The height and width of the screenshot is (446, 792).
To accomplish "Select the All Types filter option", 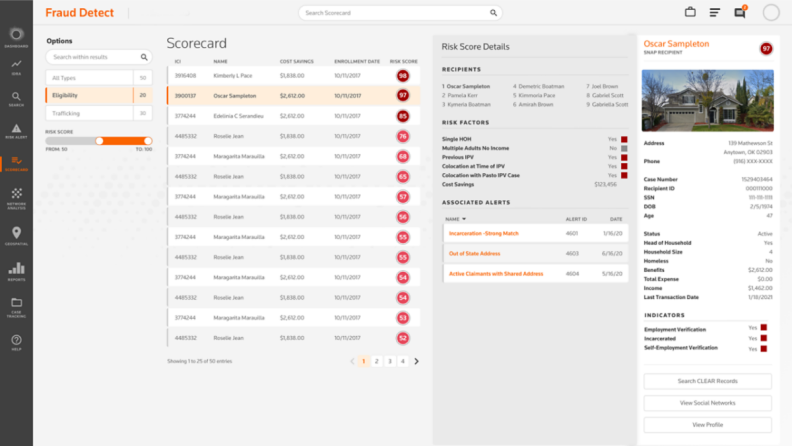I will 98,77.
